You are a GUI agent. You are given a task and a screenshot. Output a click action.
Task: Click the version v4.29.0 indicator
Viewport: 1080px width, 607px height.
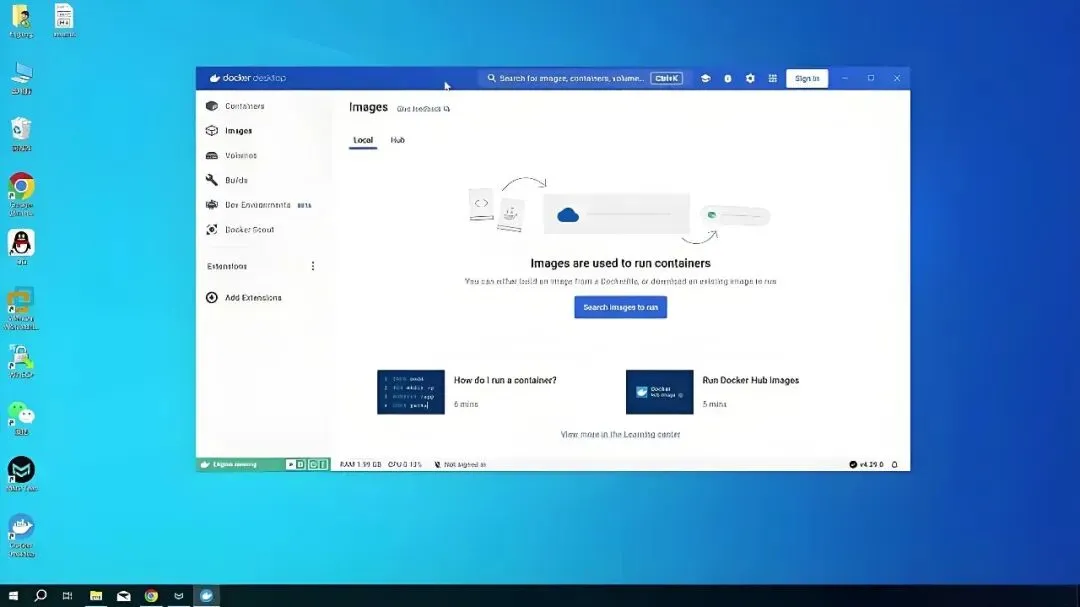click(x=866, y=464)
